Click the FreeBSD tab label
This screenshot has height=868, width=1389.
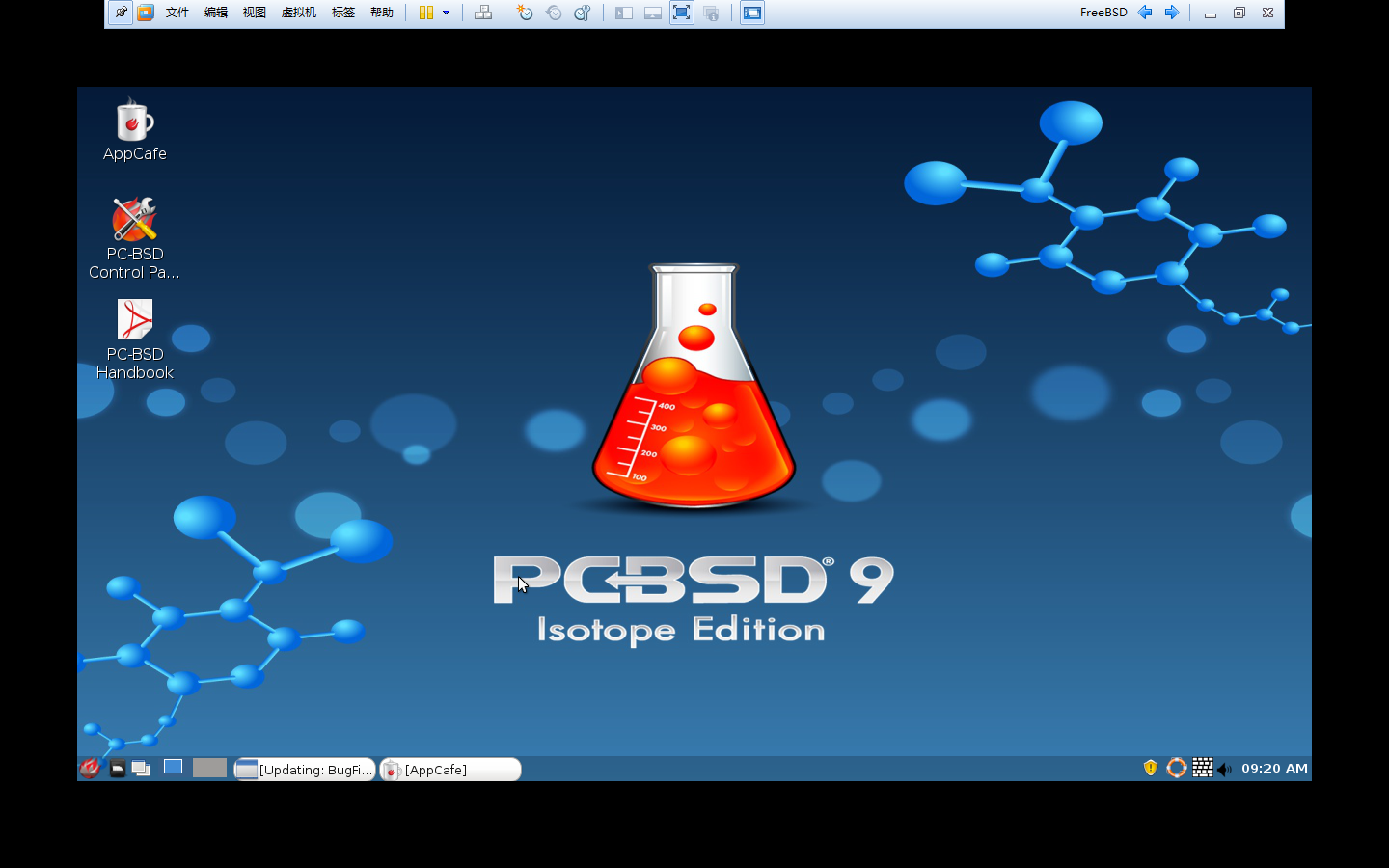coord(1103,13)
